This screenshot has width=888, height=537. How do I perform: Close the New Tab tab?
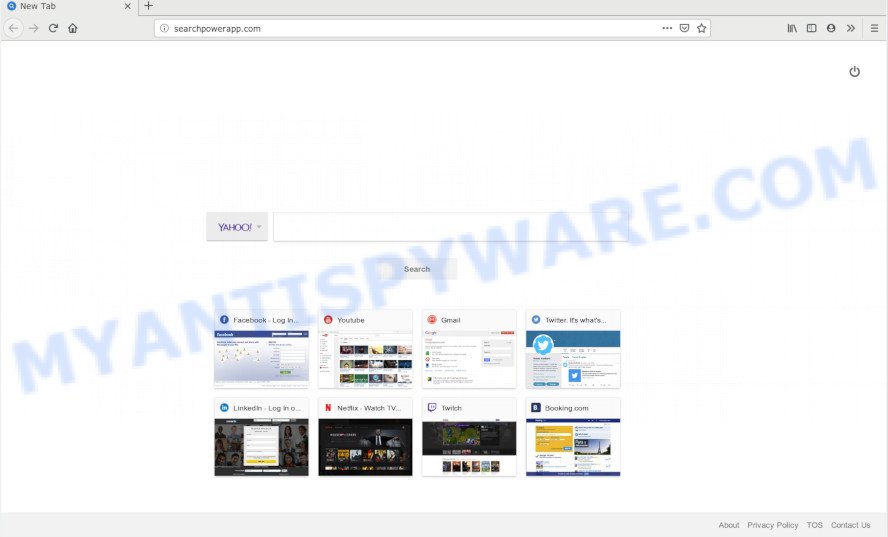coord(127,6)
